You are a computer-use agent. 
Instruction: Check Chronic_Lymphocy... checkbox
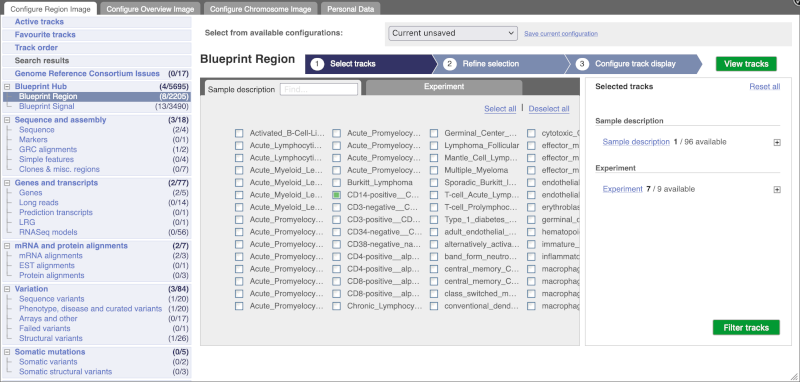coord(336,307)
